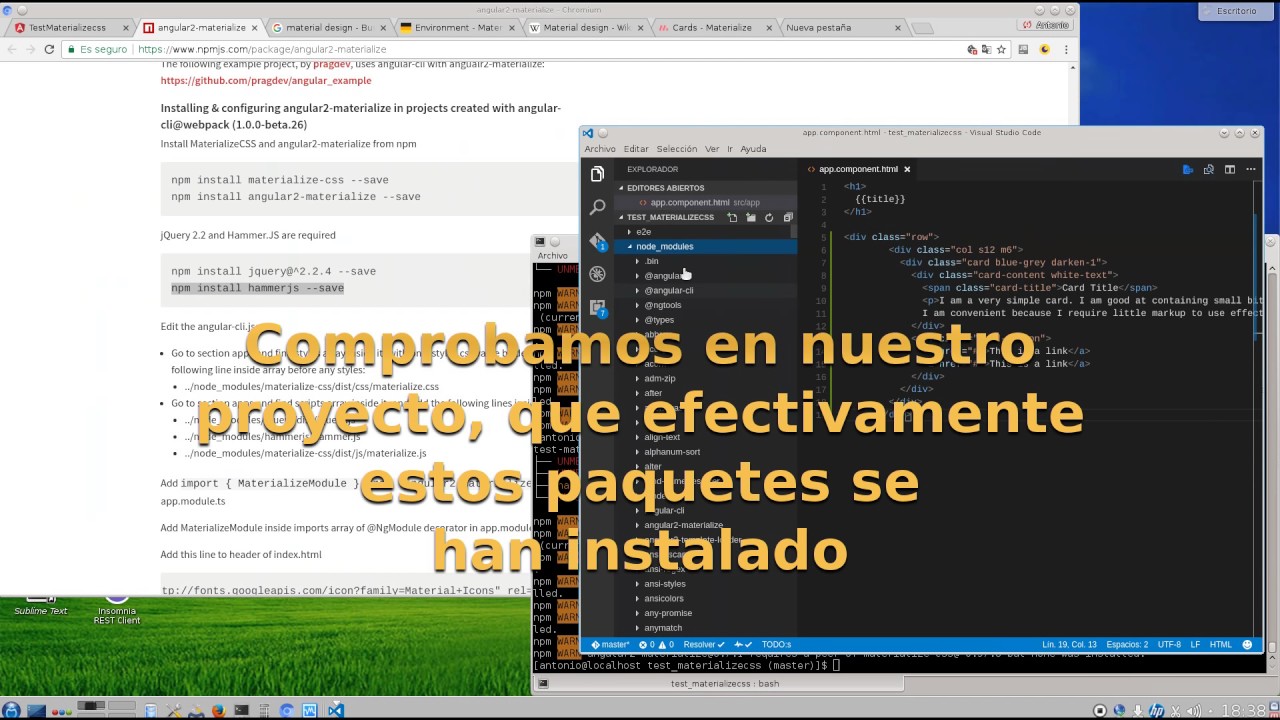Switch to the Cards - Materialize browser tab
This screenshot has width=1280, height=720.
712,28
